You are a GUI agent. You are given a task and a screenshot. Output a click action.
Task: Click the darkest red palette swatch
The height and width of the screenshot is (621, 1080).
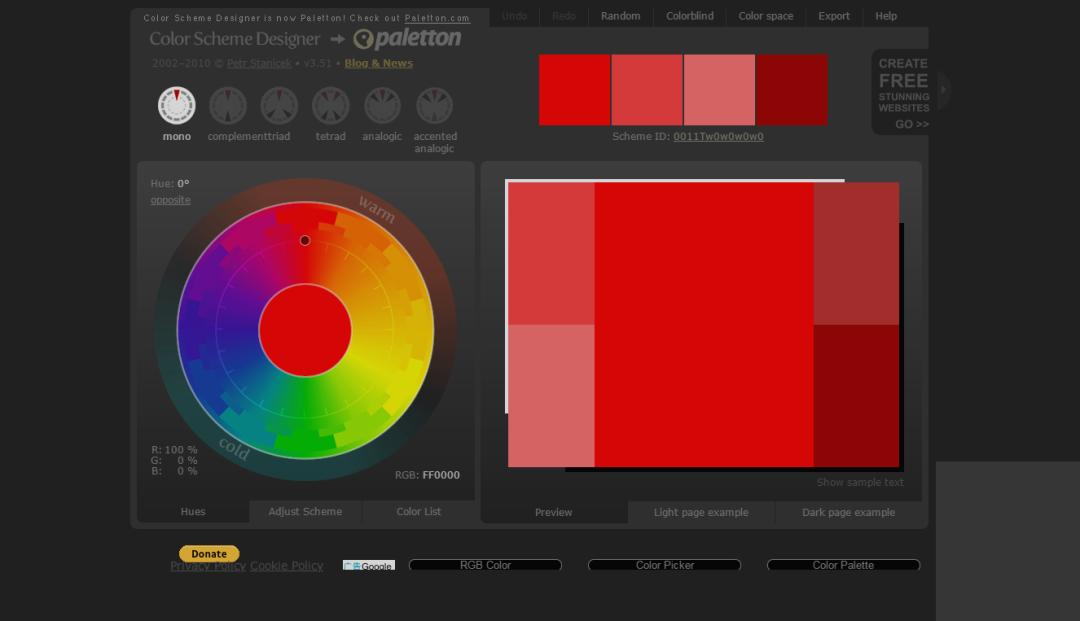point(792,90)
